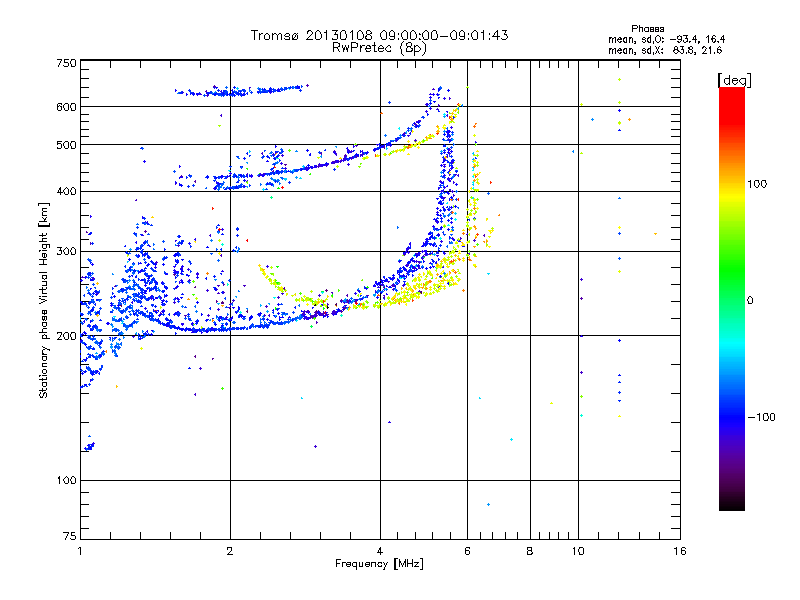Click the 'Frequency [MHz]' axis label
The image size is (800, 600).
379,564
